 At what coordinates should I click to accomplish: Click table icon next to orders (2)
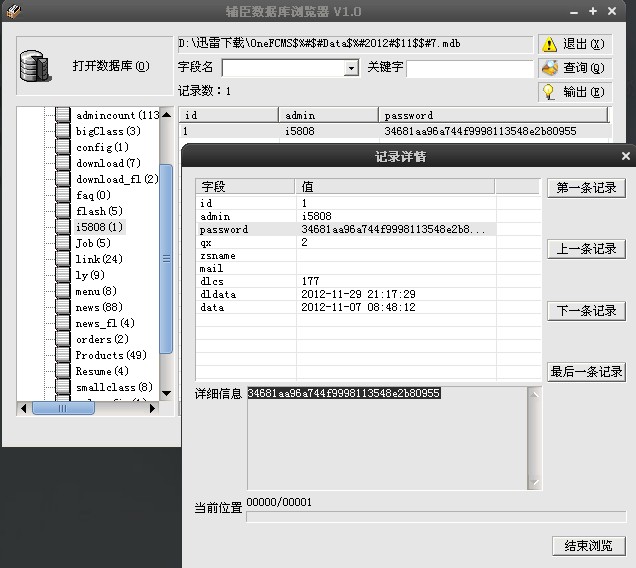pos(62,339)
